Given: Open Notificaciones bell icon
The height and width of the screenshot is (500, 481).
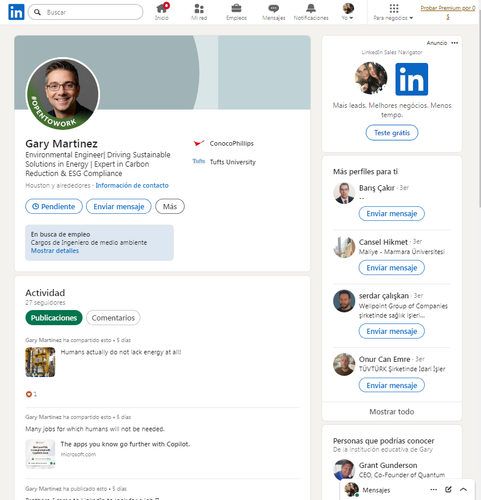Looking at the screenshot, I should pyautogui.click(x=311, y=12).
